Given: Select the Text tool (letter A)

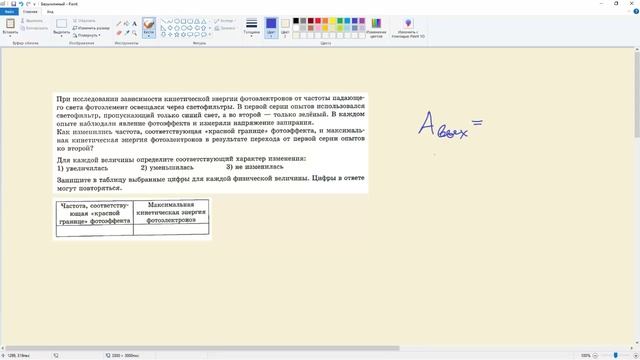Looking at the screenshot, I should 134,24.
